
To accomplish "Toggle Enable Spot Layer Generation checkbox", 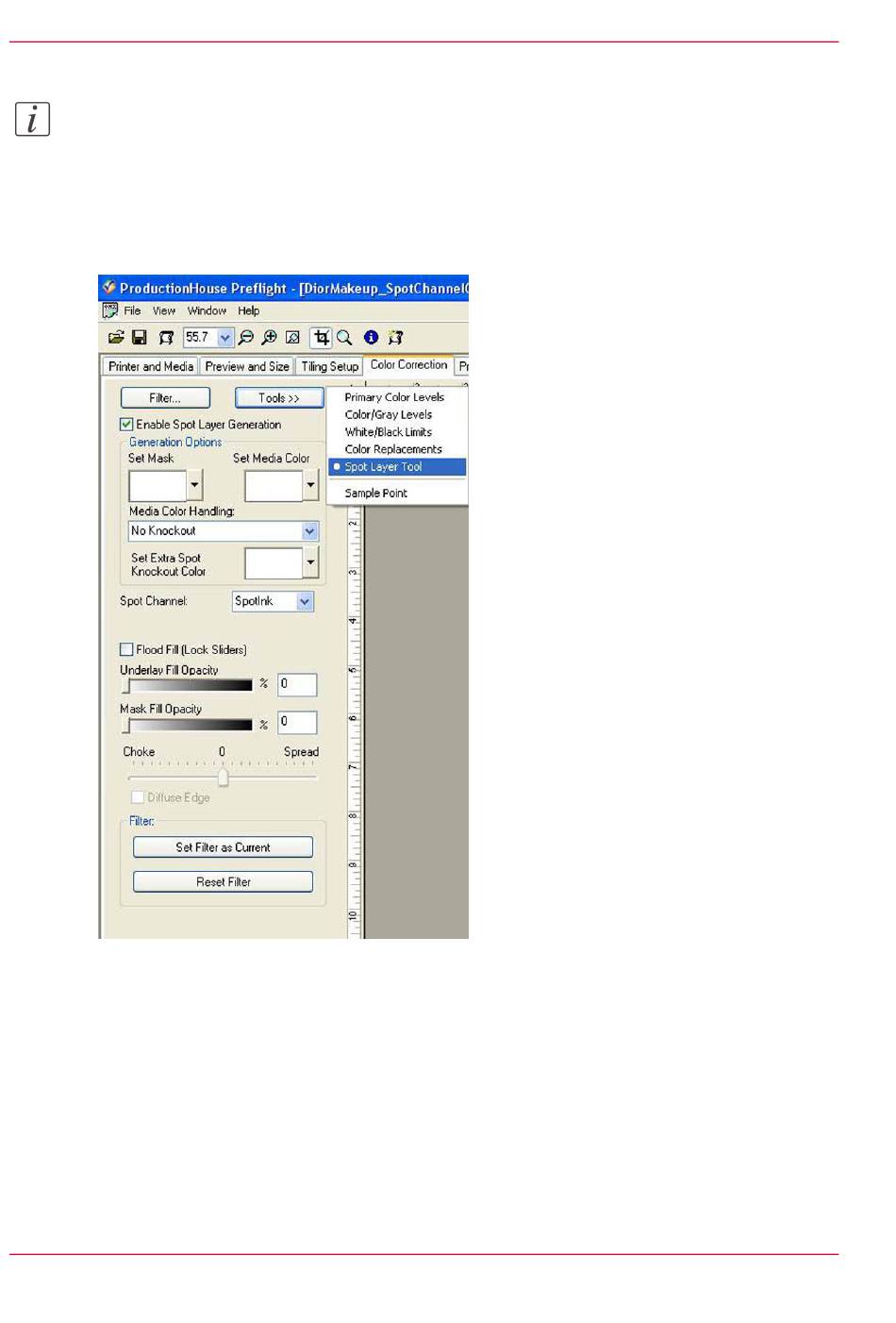I will pos(126,425).
